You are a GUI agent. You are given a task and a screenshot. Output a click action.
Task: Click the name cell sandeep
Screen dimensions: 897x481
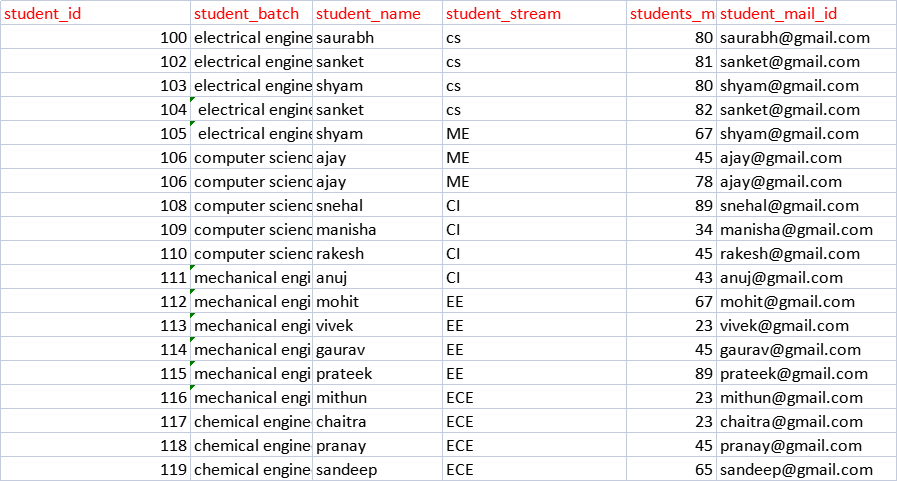click(x=377, y=470)
